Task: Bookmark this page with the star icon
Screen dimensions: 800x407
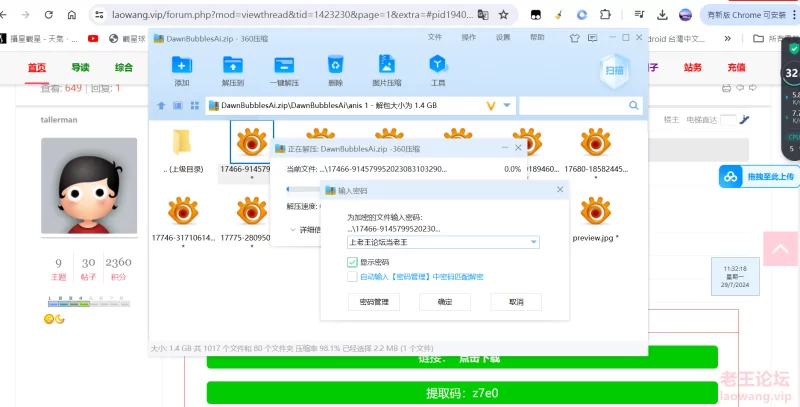Action: pos(504,15)
